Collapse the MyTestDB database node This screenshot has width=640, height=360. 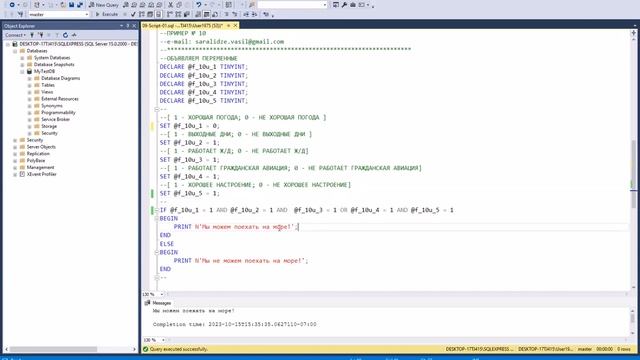(22, 71)
